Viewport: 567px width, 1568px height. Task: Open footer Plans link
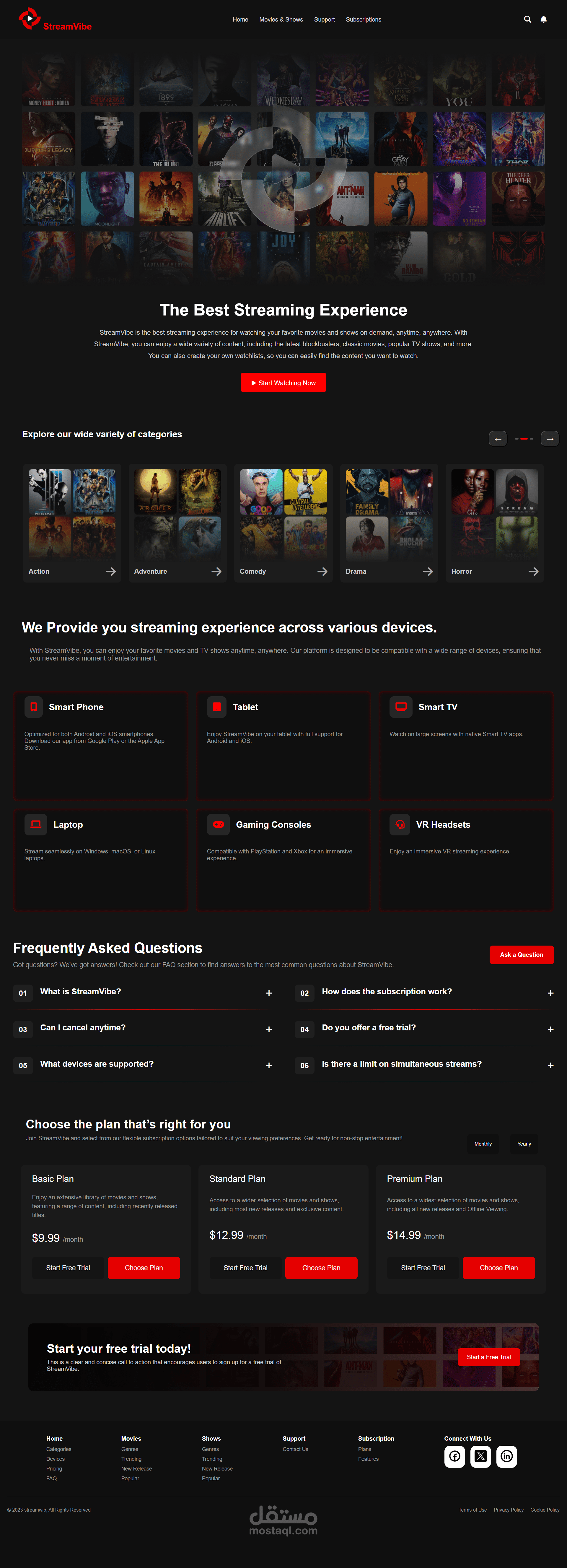[x=365, y=1449]
